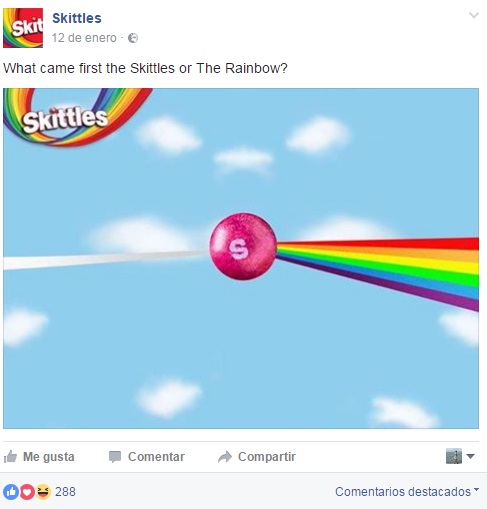Viewport: 487px width, 509px height.
Task: Click the blue Like reaction icon
Action: point(11,492)
